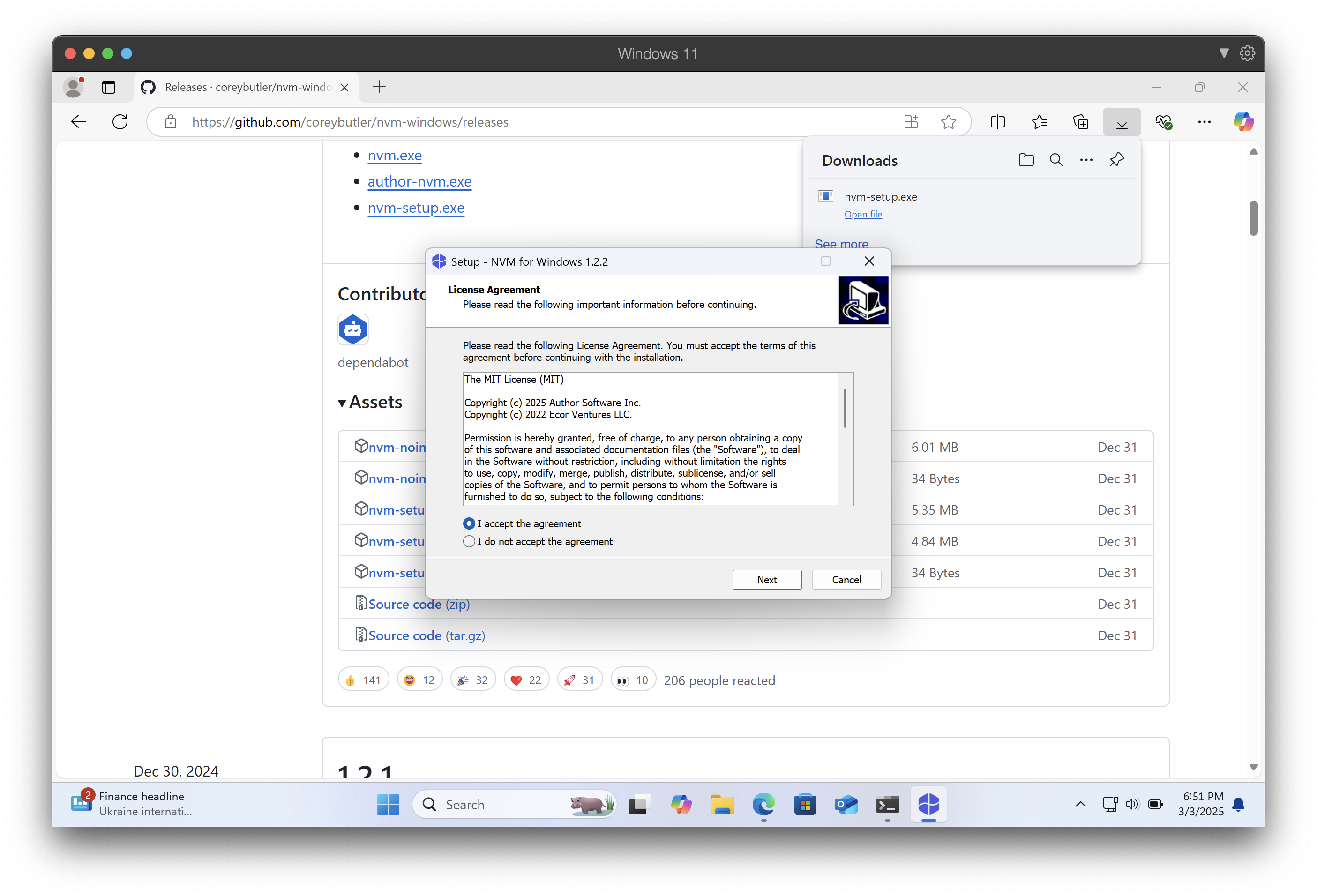This screenshot has width=1317, height=896.
Task: Click the dependabot contributor avatar
Action: coord(352,329)
